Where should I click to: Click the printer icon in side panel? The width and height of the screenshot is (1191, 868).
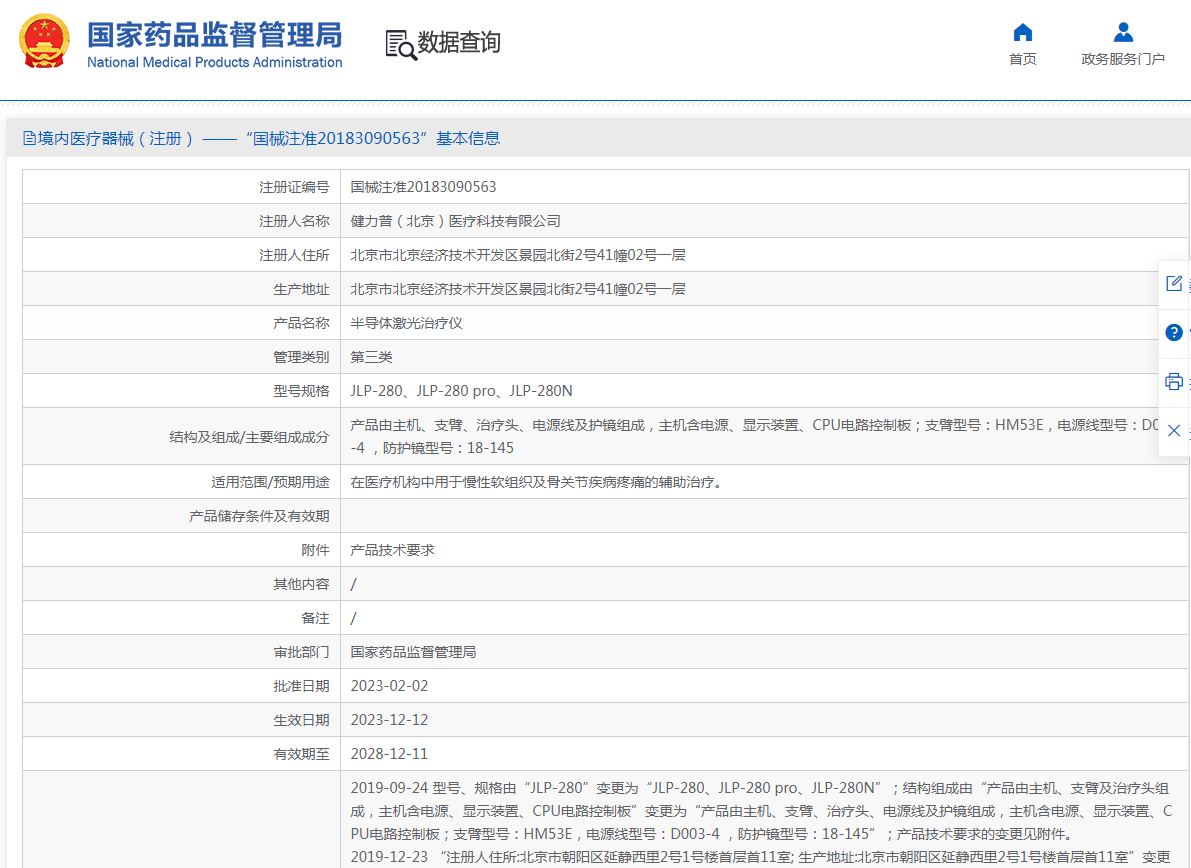pyautogui.click(x=1174, y=381)
